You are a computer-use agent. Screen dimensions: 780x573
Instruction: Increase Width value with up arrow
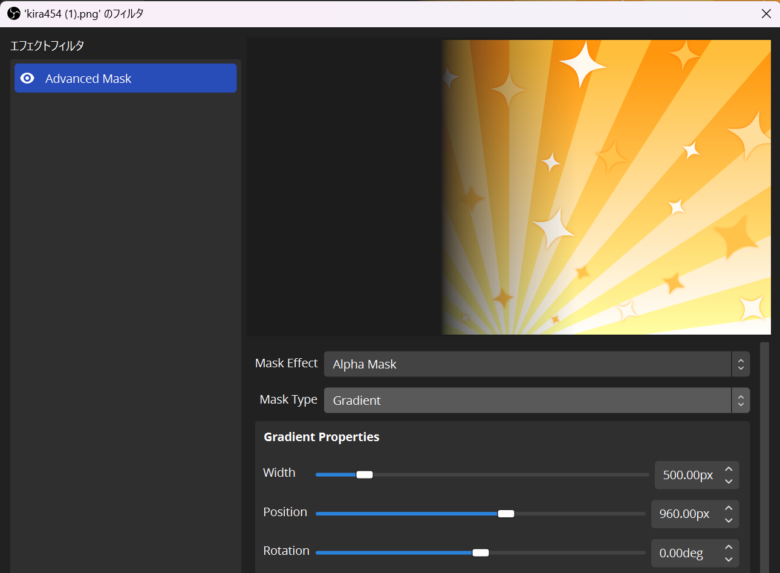tap(729, 468)
